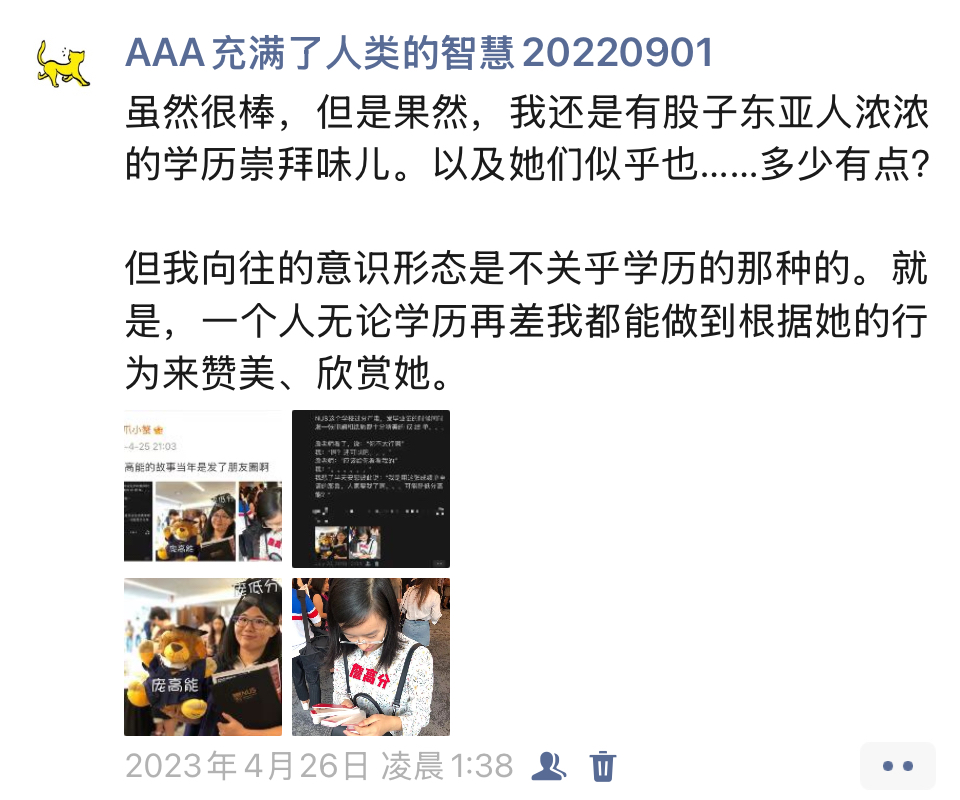Open the dark-background chat screenshot thumbnail

tap(371, 489)
